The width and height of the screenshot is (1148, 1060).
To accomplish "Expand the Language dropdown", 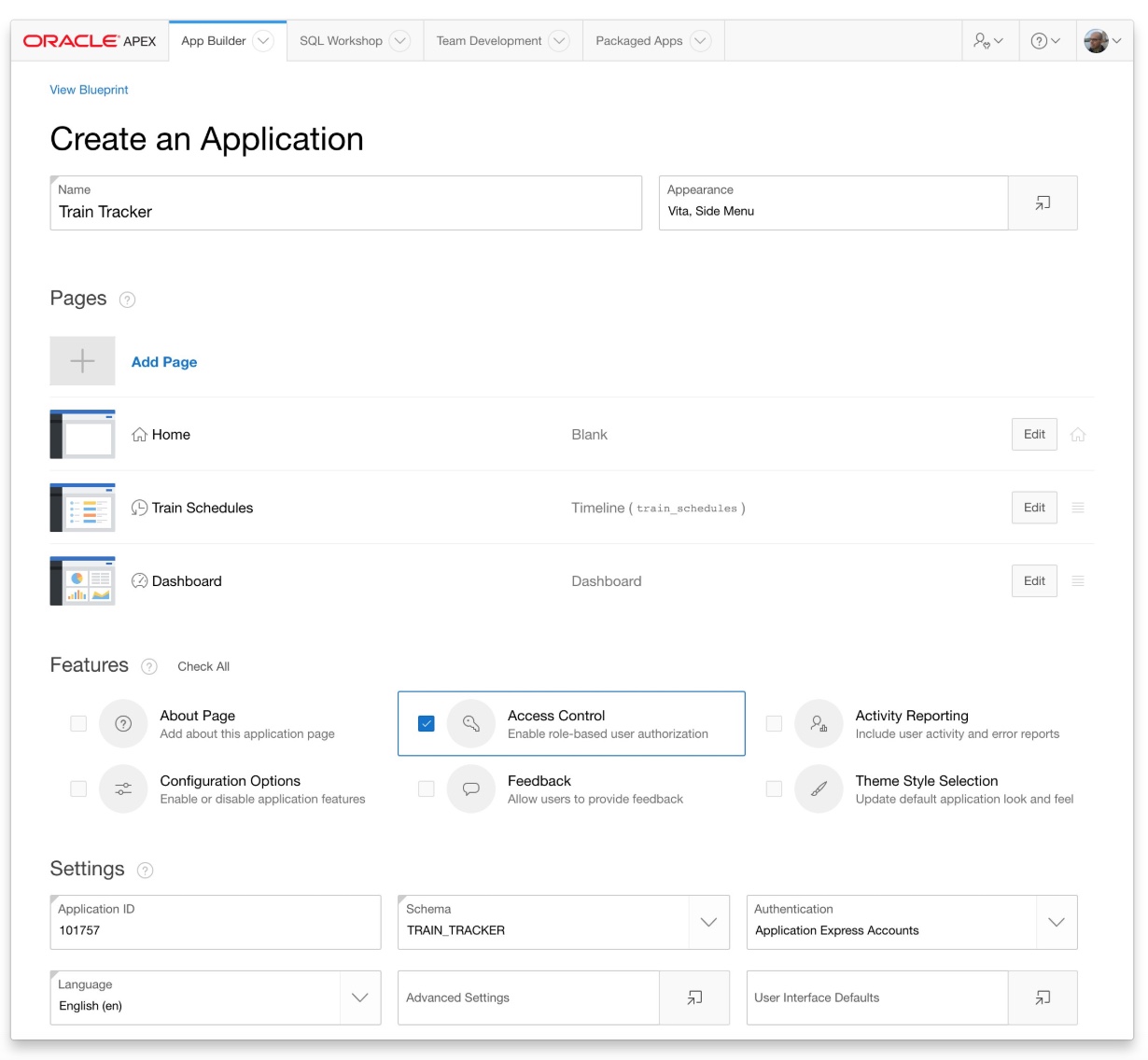I will tap(360, 997).
